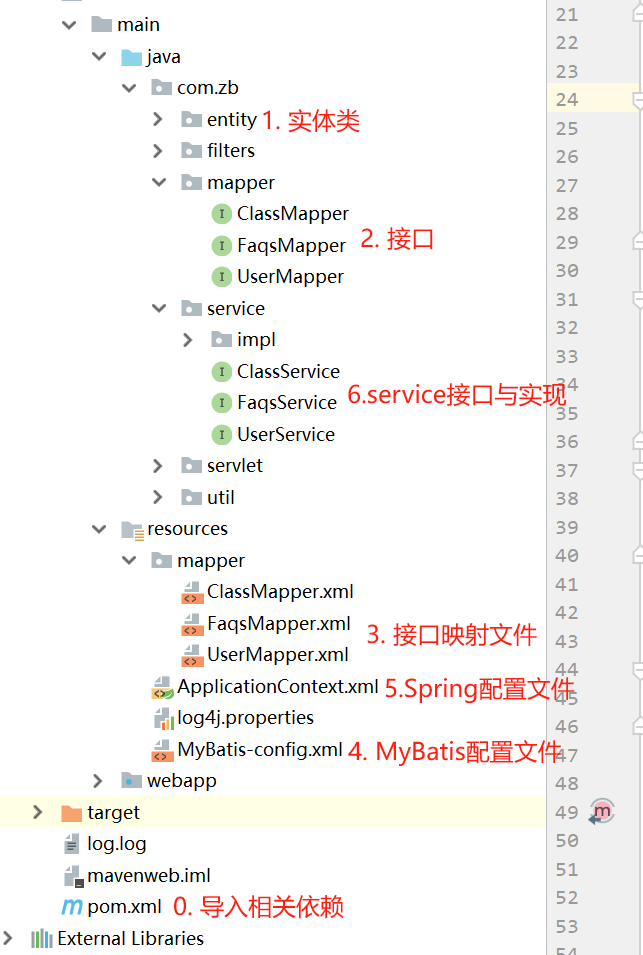Select the log4j.properties file
This screenshot has width=643, height=955.
(245, 717)
